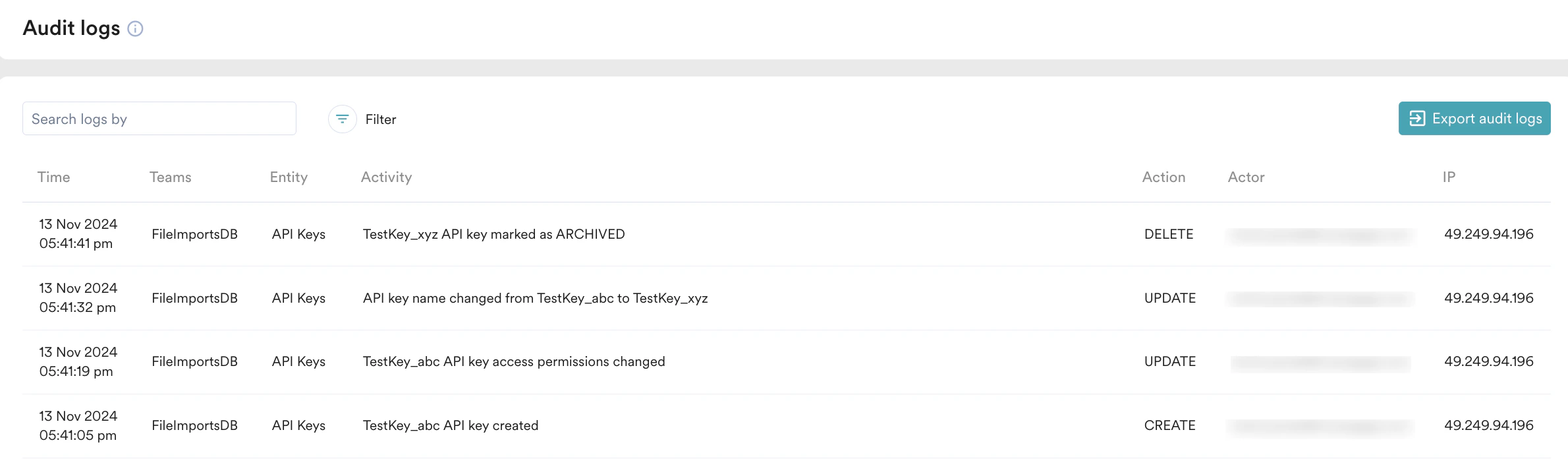Image resolution: width=1568 pixels, height=459 pixels.
Task: Click FileImportsDB in the top log row
Action: (x=195, y=233)
